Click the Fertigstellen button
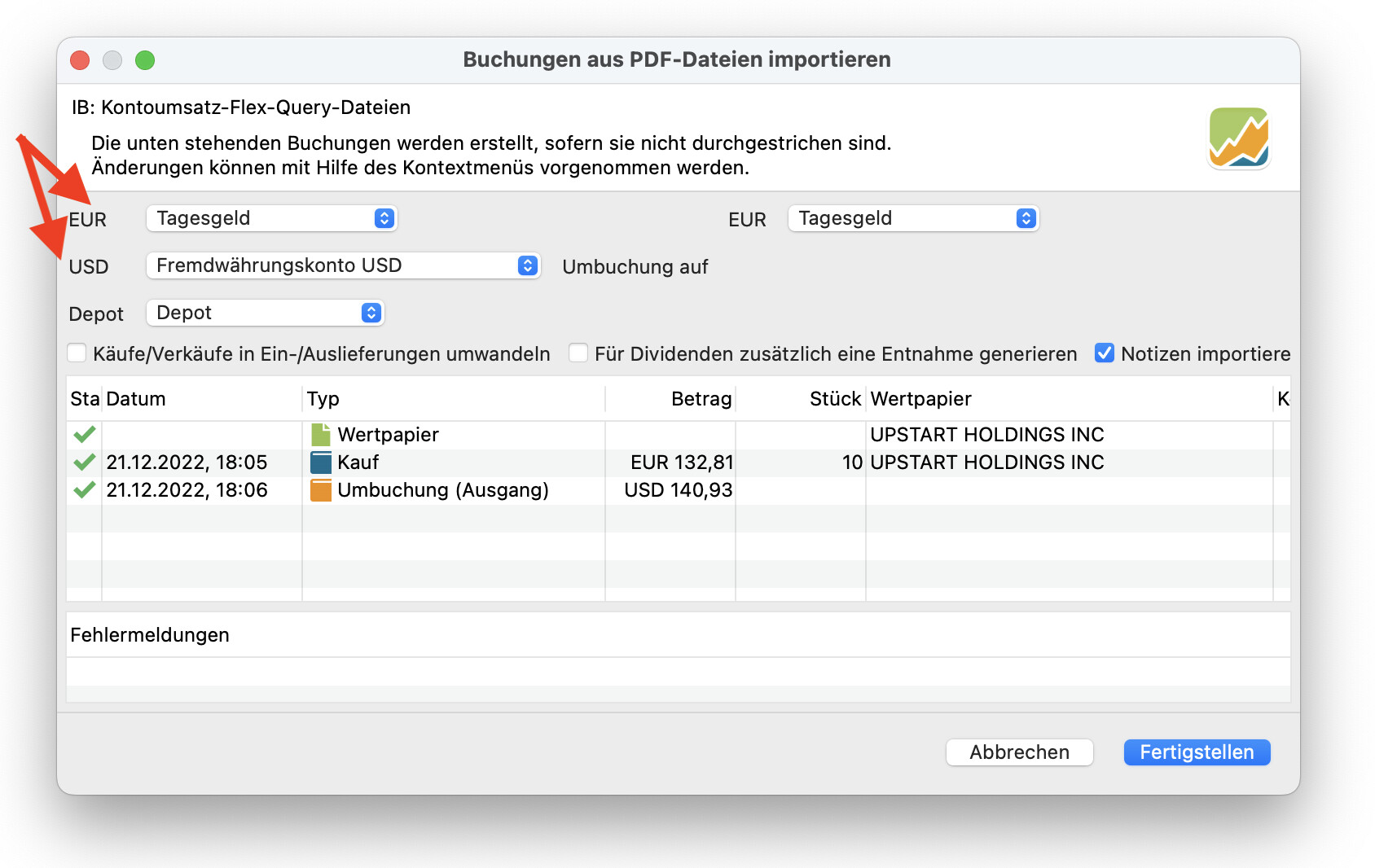Screen dimensions: 1375x868 pyautogui.click(x=1197, y=752)
